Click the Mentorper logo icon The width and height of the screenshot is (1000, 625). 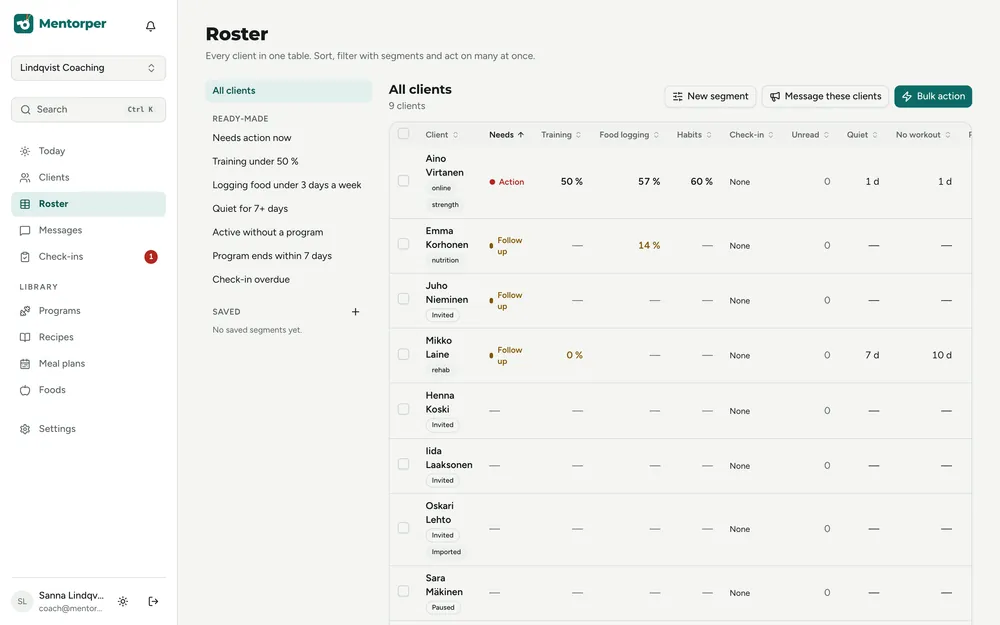click(24, 24)
